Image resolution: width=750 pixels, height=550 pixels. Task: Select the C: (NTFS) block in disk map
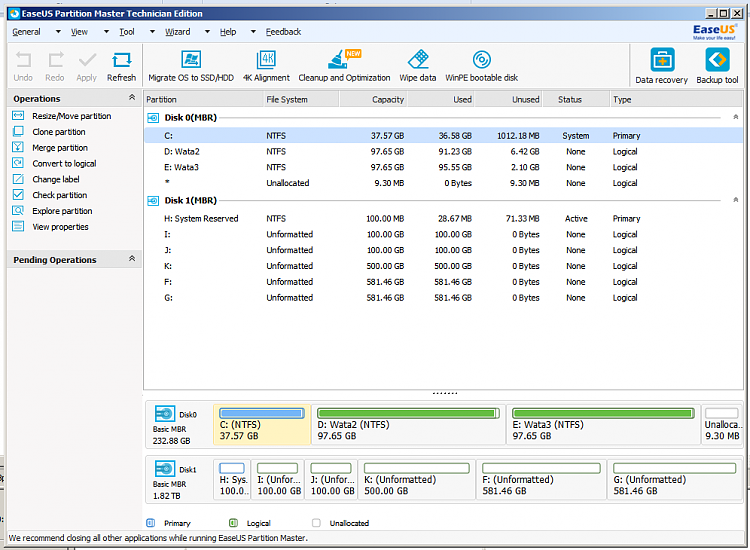(x=262, y=425)
